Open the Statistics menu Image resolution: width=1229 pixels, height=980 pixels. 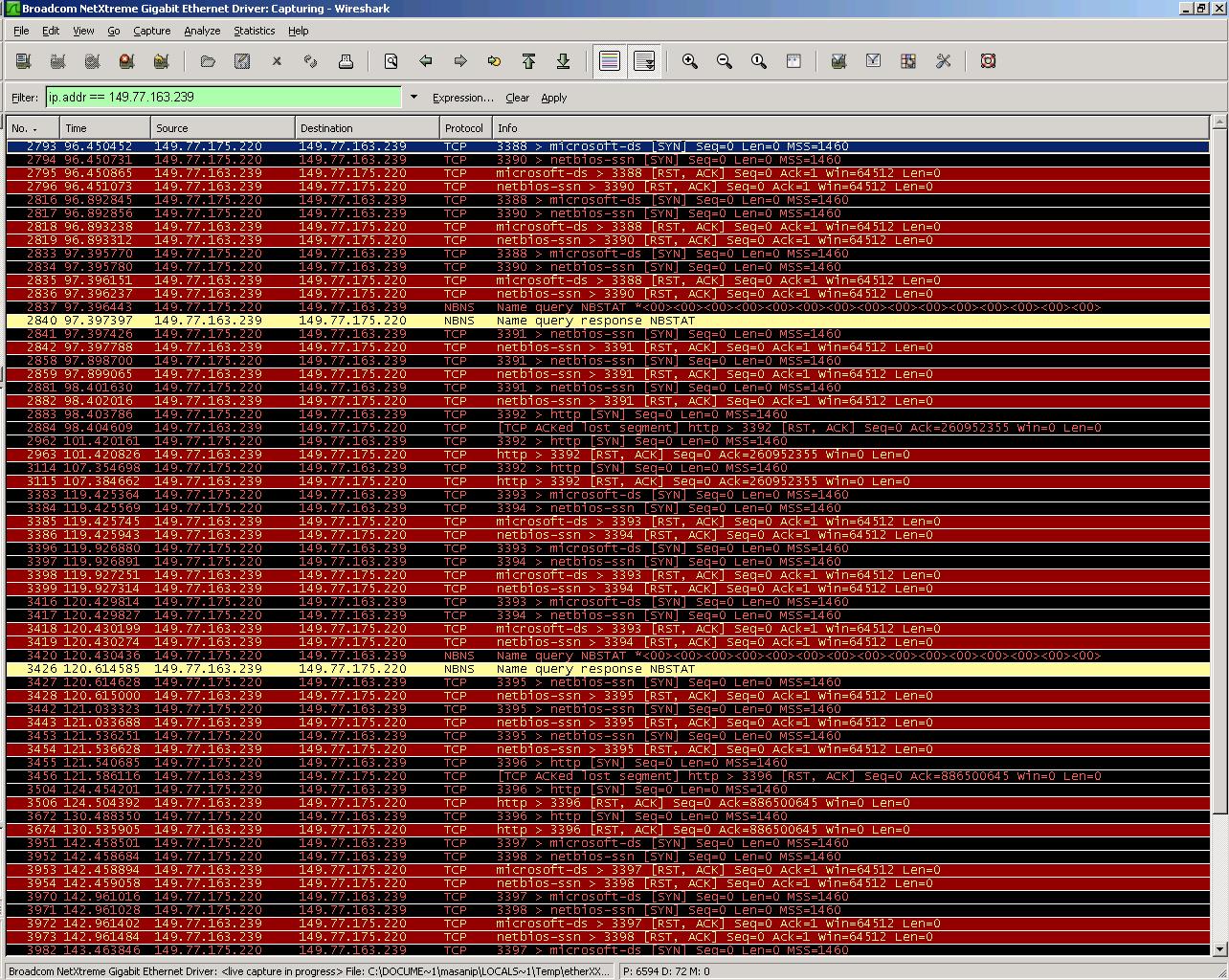(254, 31)
